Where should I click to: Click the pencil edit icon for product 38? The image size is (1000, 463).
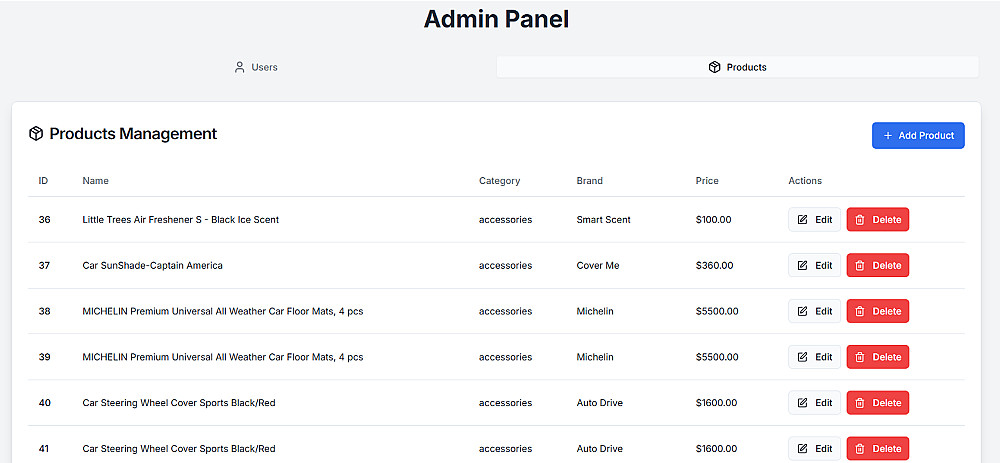click(803, 312)
